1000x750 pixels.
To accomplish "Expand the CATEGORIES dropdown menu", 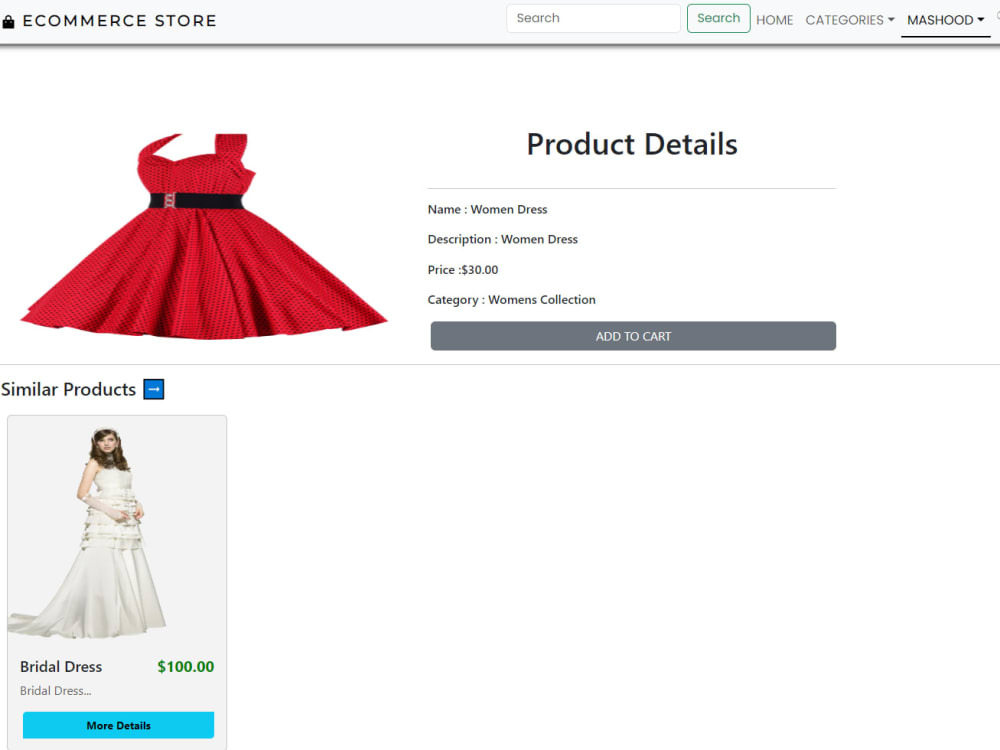I will [x=849, y=20].
